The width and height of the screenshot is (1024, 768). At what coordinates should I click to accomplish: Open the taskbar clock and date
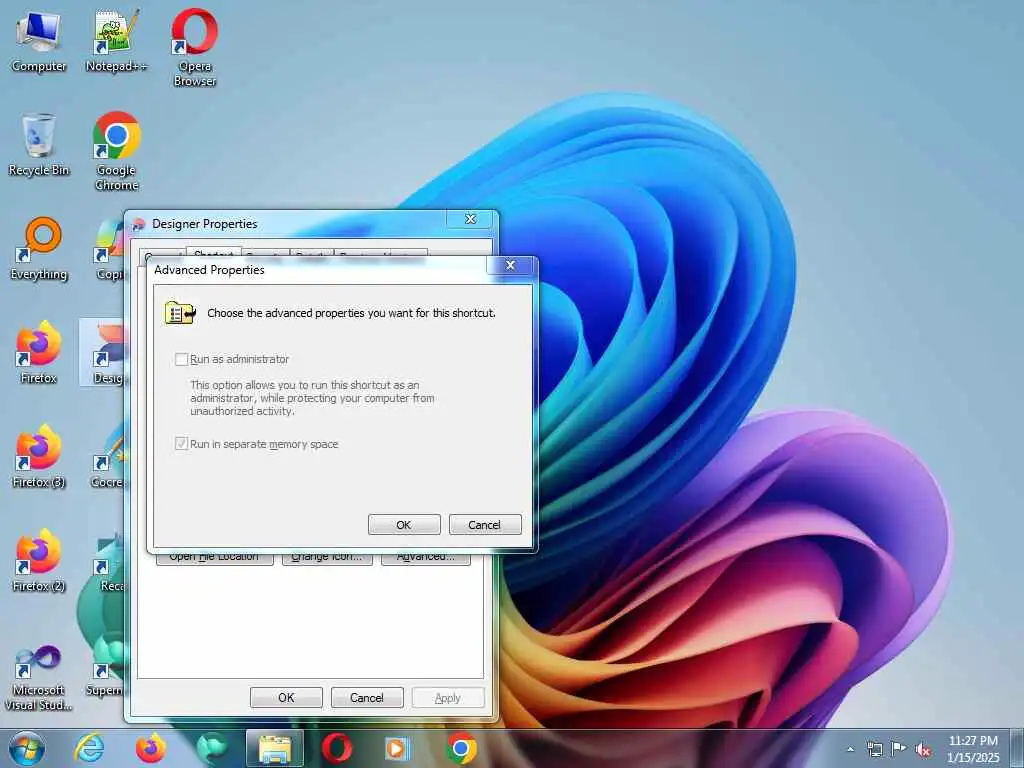click(x=973, y=749)
